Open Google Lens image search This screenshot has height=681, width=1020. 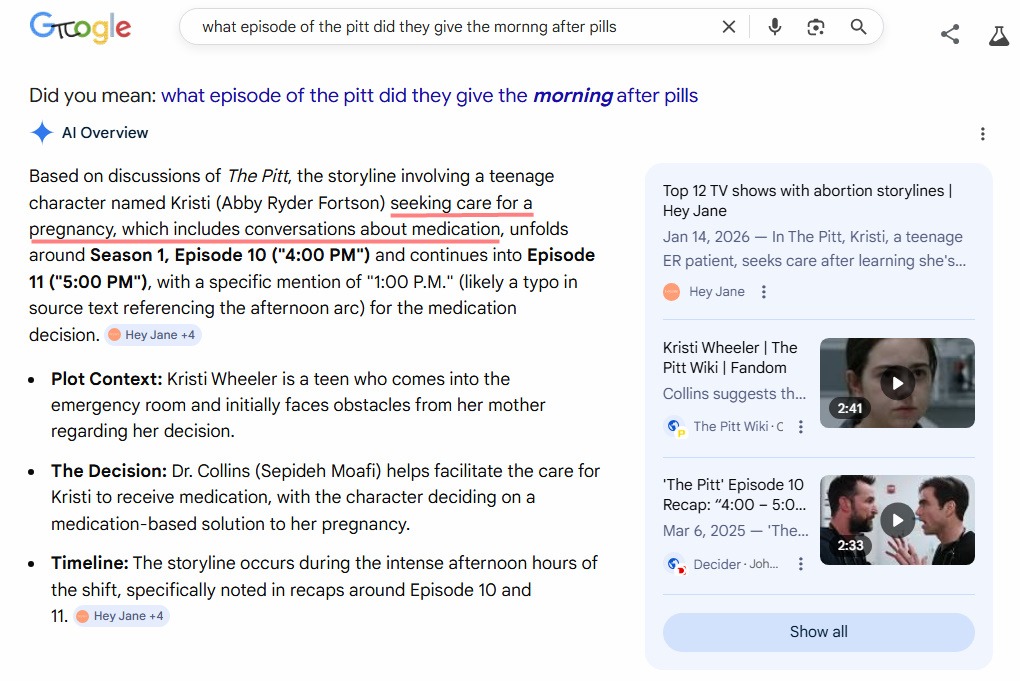(816, 27)
